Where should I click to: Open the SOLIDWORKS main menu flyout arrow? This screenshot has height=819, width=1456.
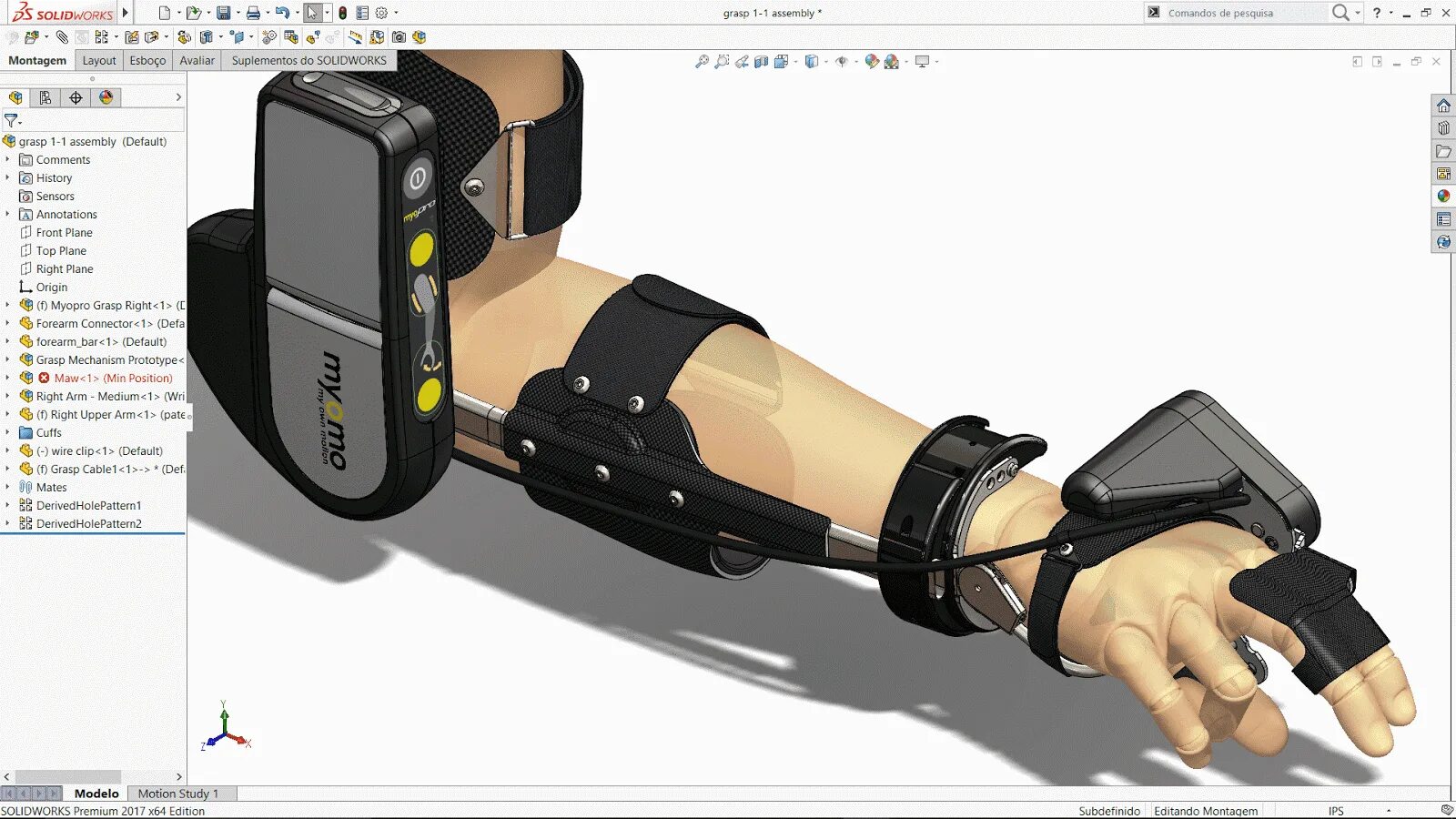click(126, 13)
